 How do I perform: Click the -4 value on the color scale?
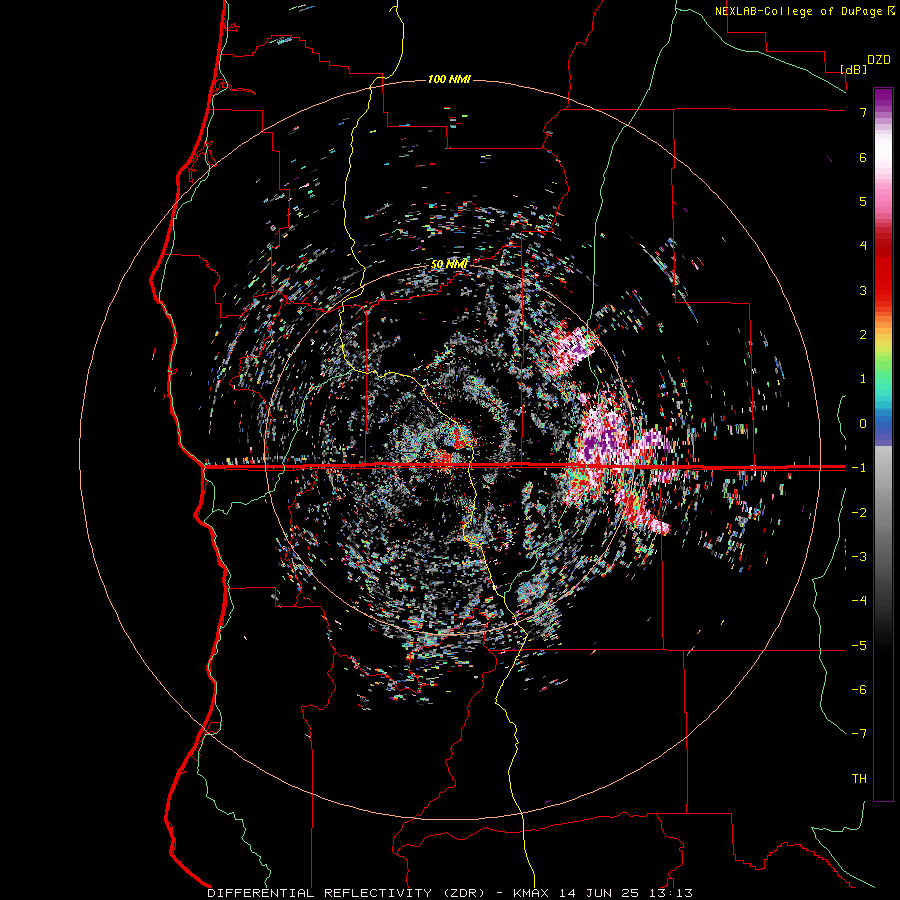click(859, 601)
